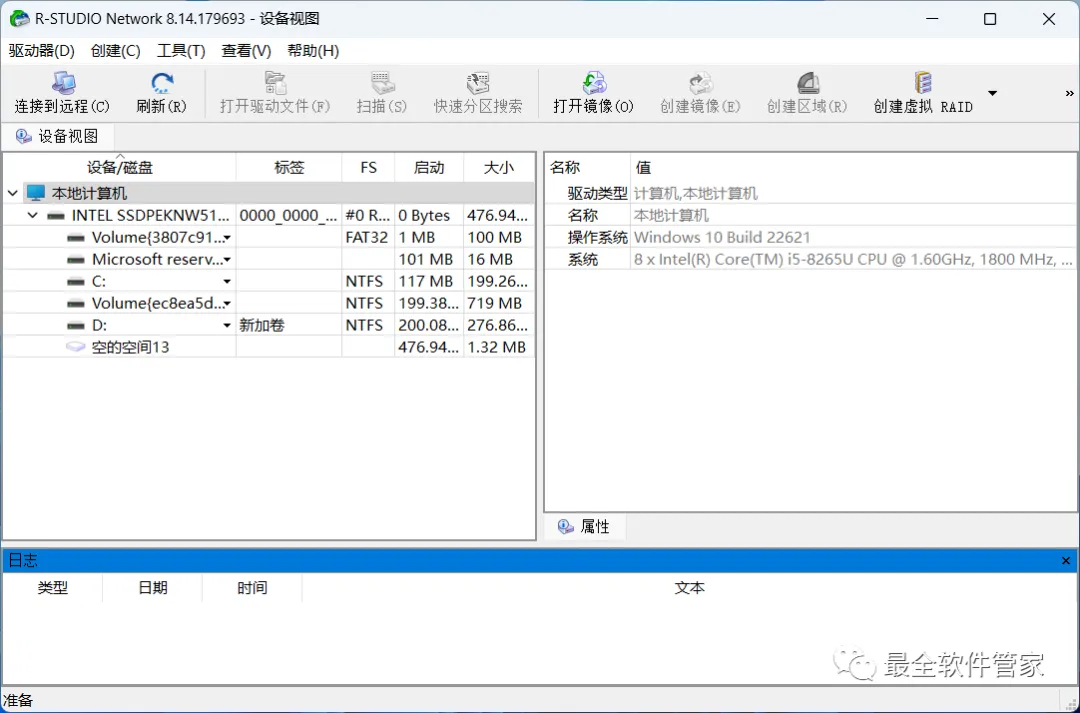The width and height of the screenshot is (1080, 713).
Task: Click the drive icon of the C: partition
Action: coord(76,282)
